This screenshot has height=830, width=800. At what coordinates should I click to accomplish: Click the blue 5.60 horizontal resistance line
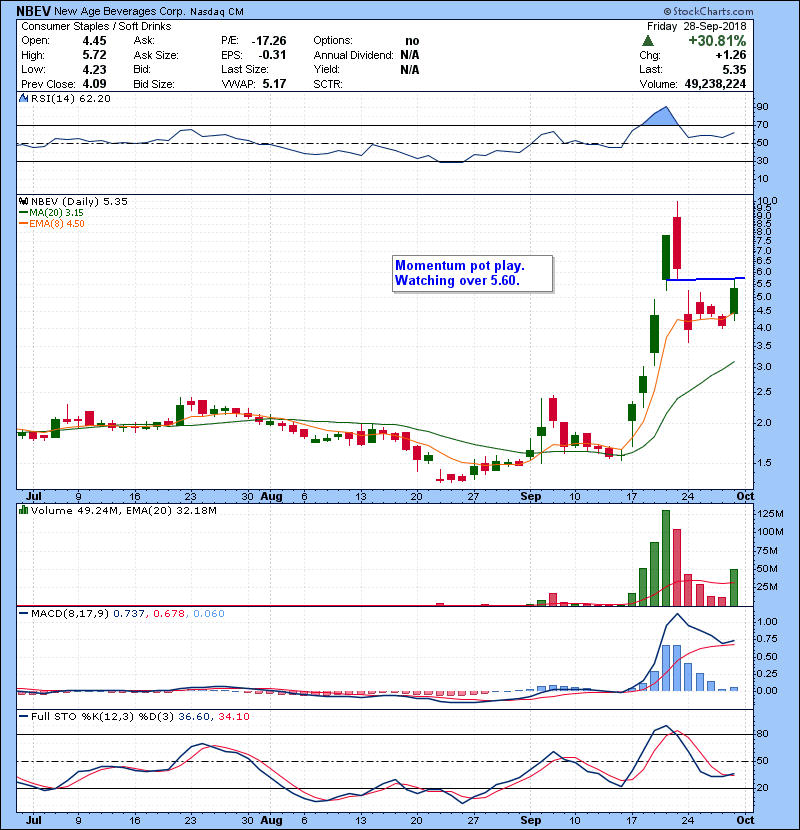tap(705, 279)
